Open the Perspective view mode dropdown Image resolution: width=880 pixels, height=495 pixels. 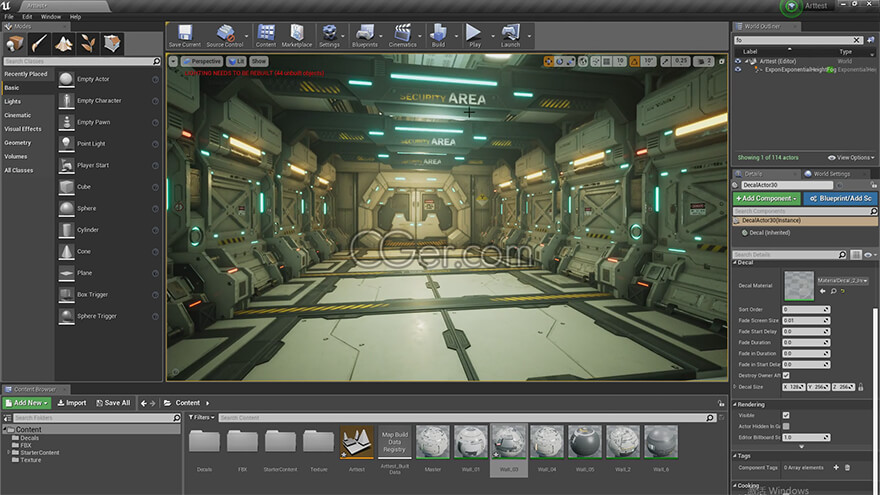[x=202, y=61]
